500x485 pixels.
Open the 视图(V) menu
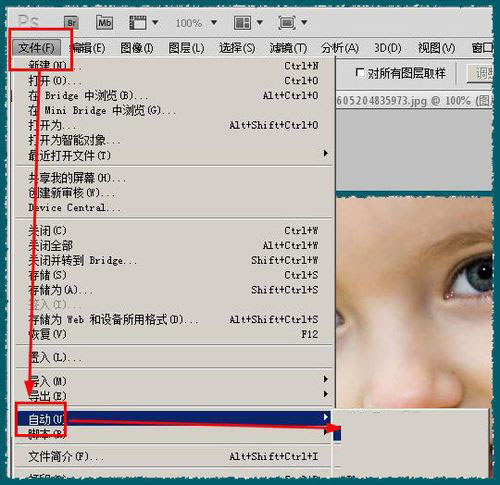[436, 48]
